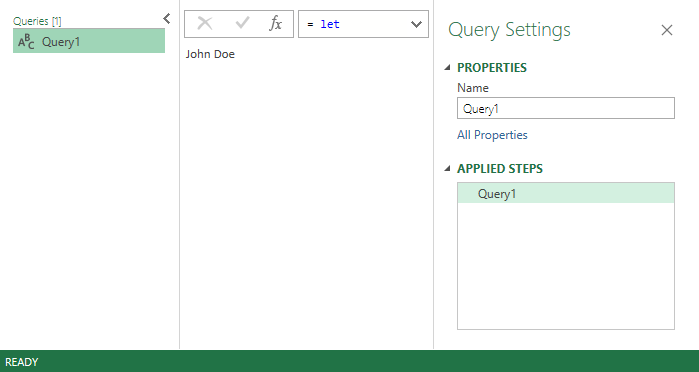This screenshot has width=699, height=372.
Task: Expand the formula bar with the down chevron
Action: coord(416,24)
